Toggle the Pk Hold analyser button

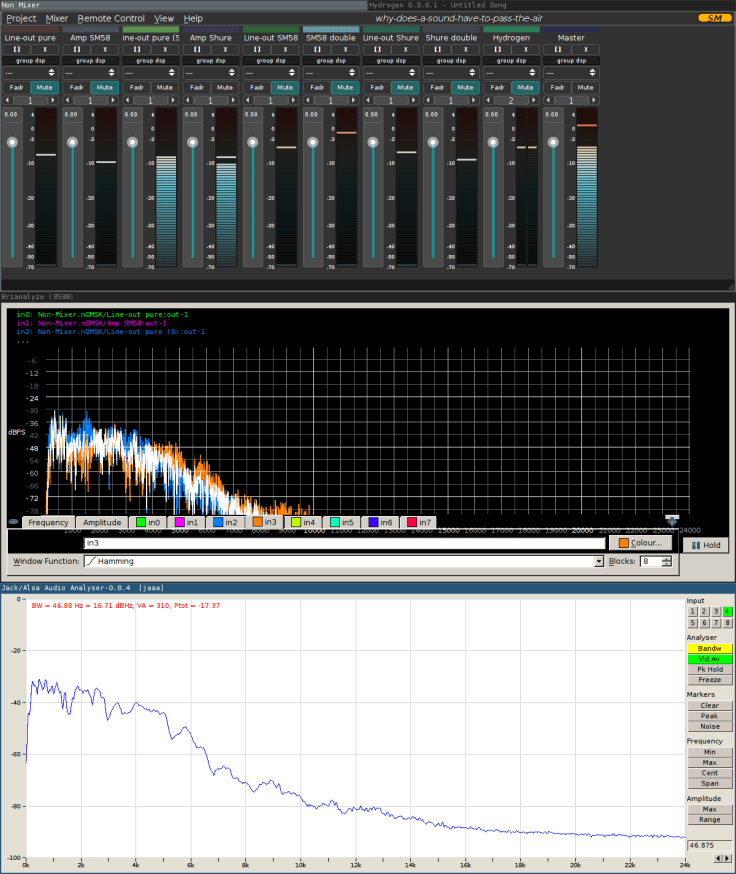[x=708, y=669]
